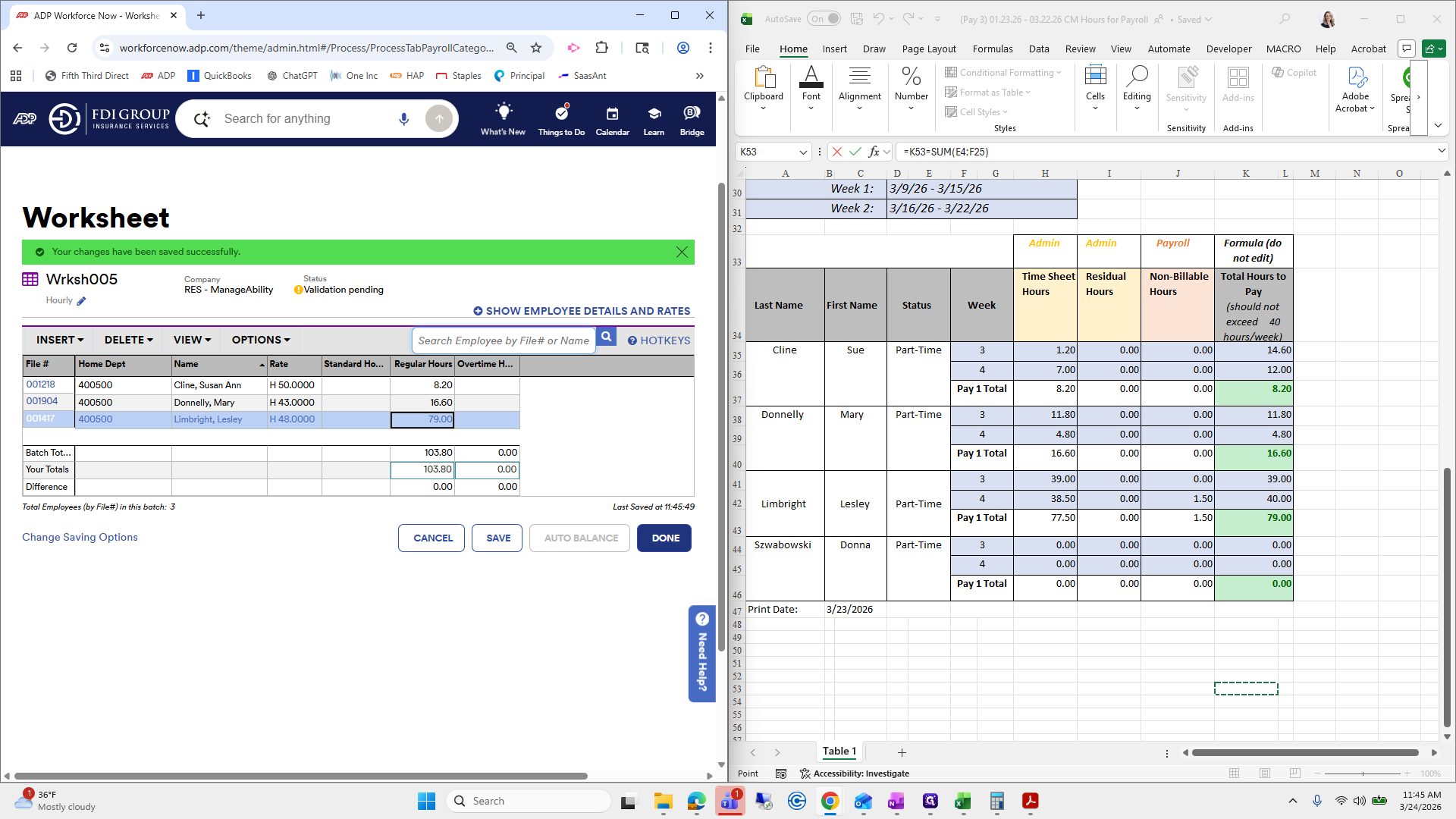This screenshot has width=1456, height=819.
Task: Click the Search Employee by File# field
Action: coord(504,340)
